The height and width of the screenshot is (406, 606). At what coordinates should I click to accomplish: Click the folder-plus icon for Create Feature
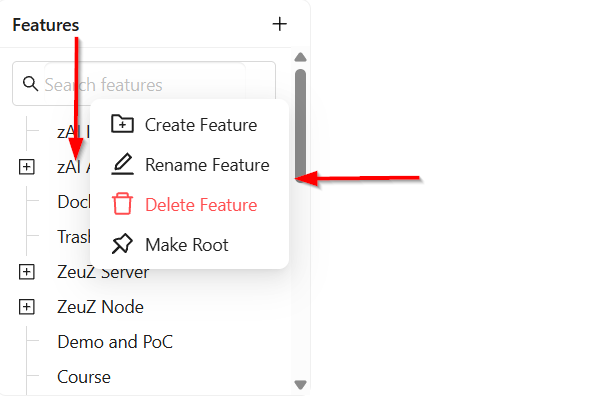(122, 124)
